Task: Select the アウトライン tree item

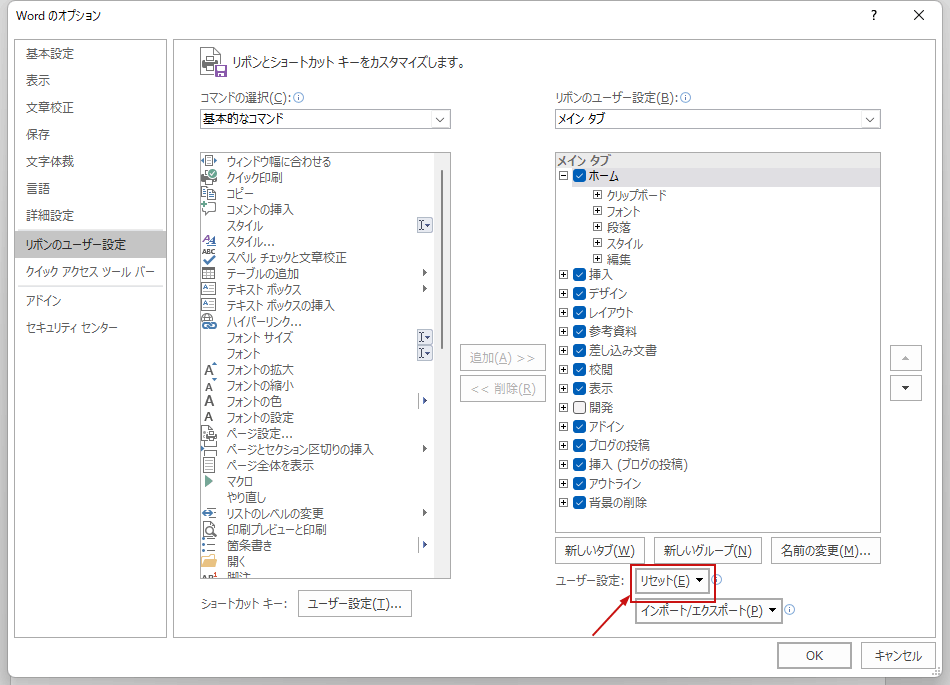Action: click(x=615, y=483)
